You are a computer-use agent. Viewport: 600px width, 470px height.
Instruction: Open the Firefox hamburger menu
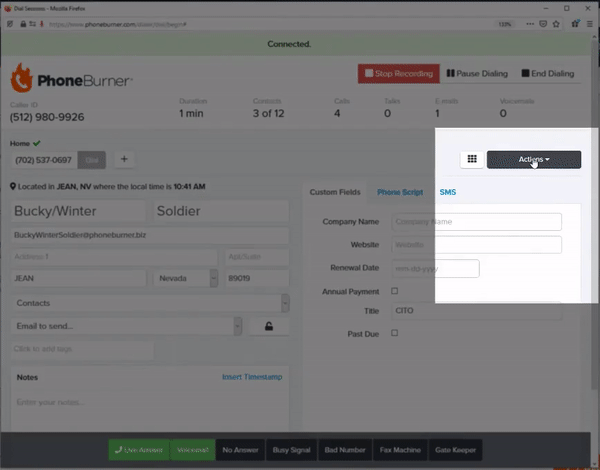pos(589,24)
